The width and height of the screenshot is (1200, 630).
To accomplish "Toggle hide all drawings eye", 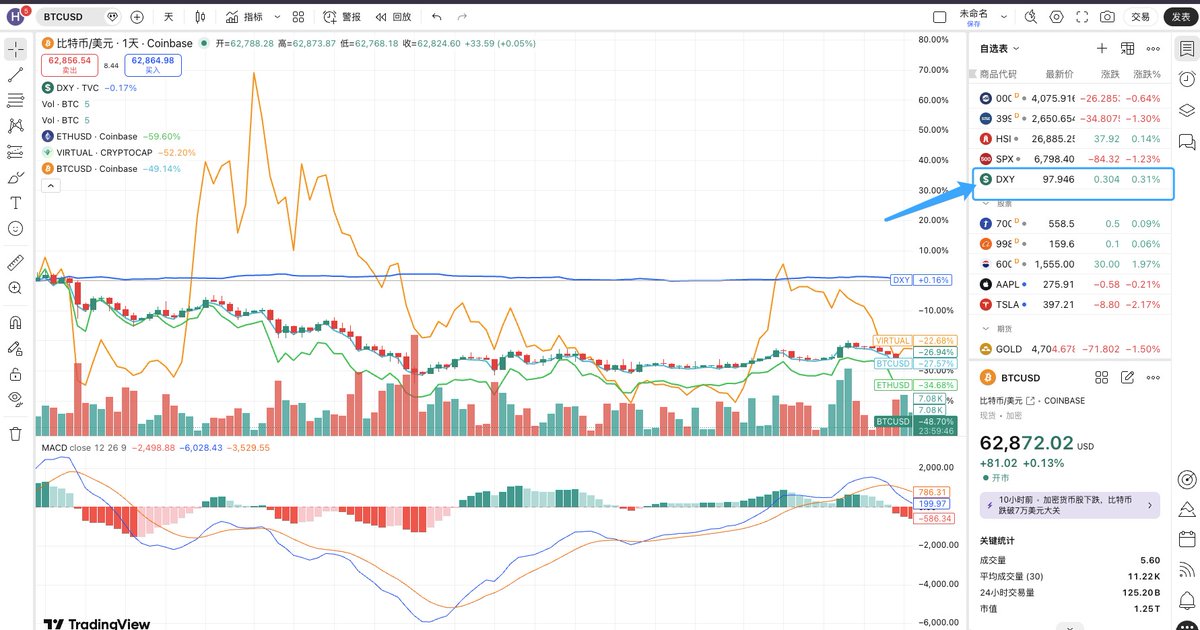I will (x=15, y=399).
